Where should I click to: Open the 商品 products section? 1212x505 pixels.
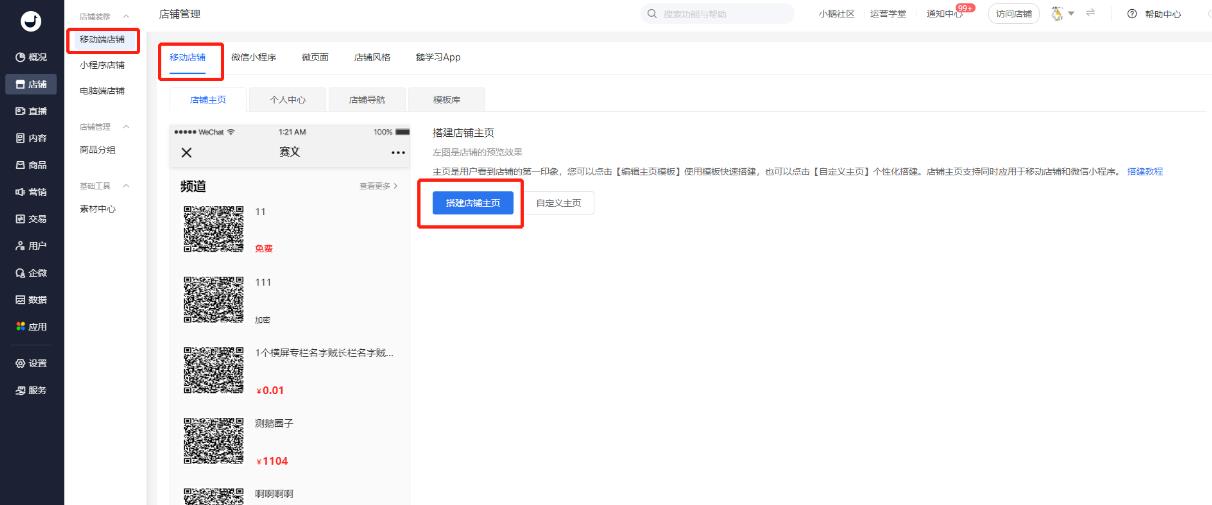(31, 165)
